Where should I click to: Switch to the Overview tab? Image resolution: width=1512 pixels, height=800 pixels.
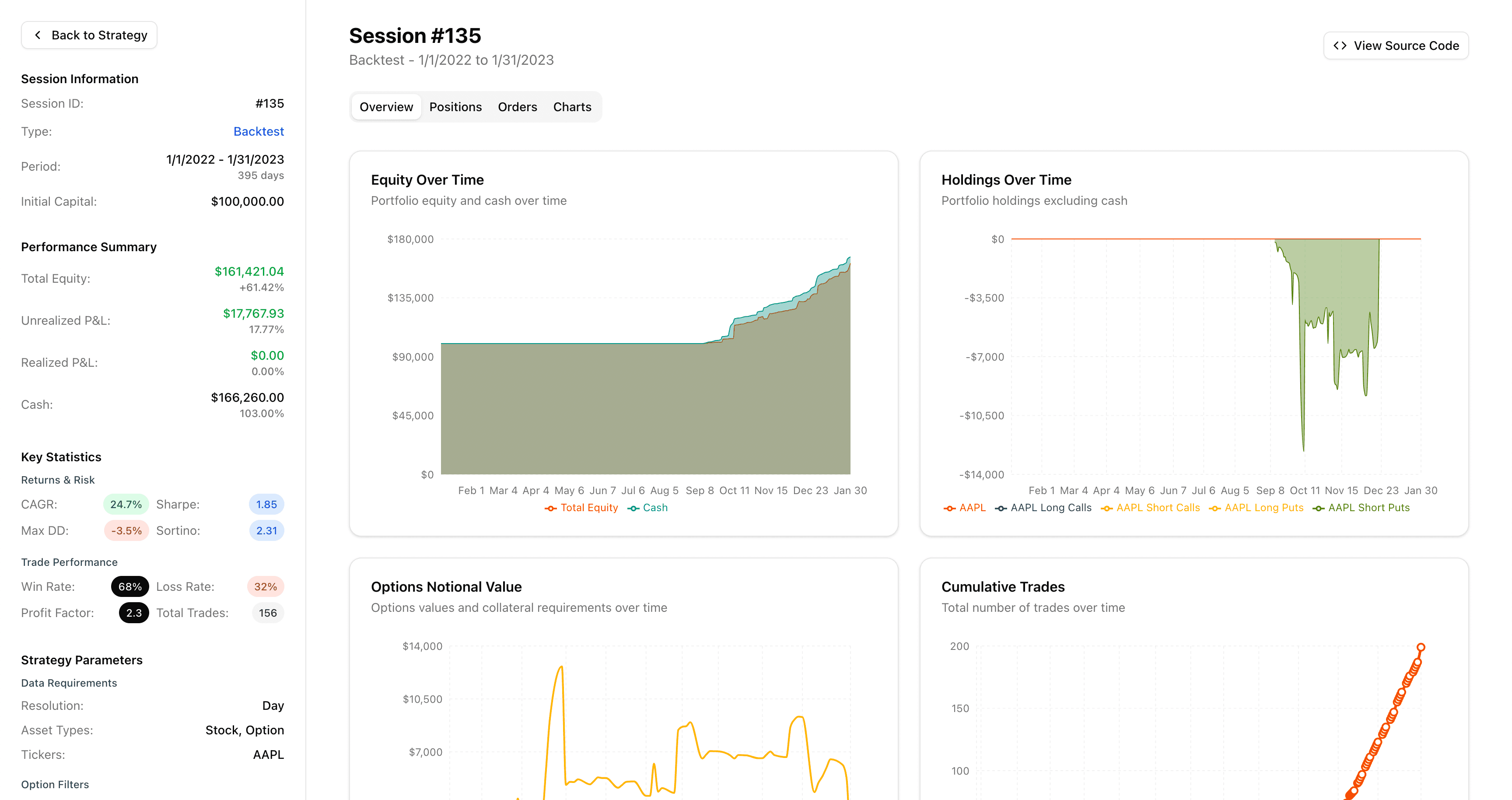click(386, 107)
